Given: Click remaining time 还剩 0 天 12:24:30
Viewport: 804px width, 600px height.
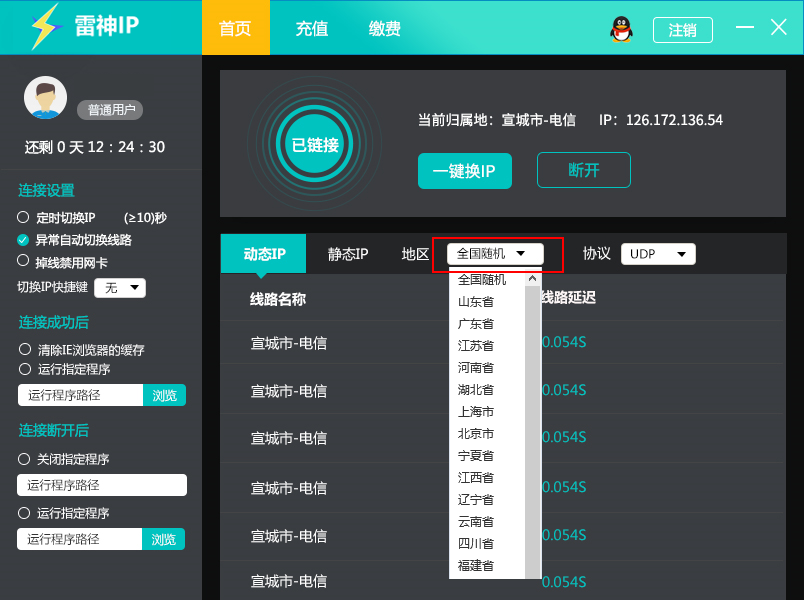Looking at the screenshot, I should 95,147.
